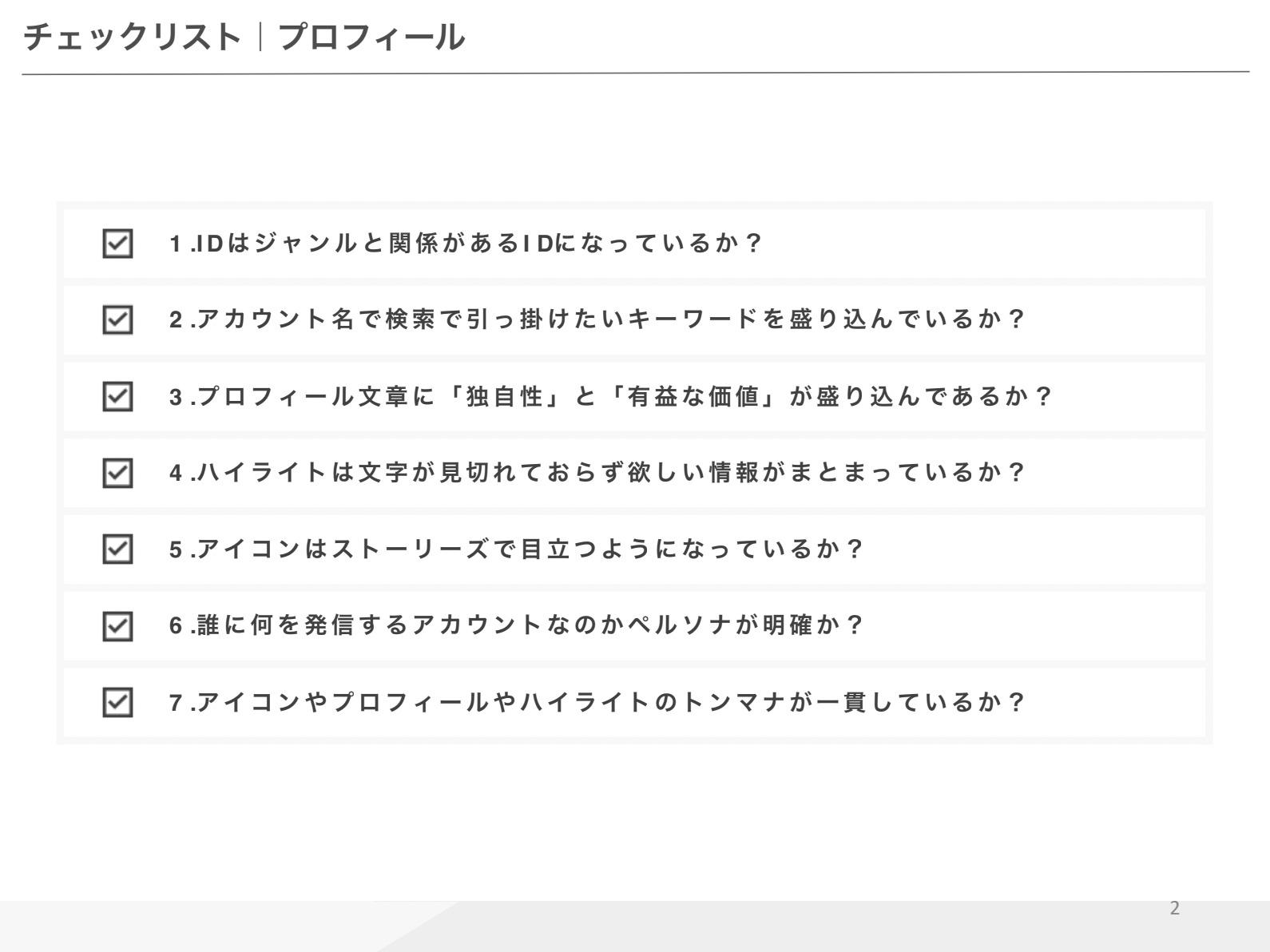Click row 7 text about トンマナが一貫
1270x952 pixels.
click(597, 703)
